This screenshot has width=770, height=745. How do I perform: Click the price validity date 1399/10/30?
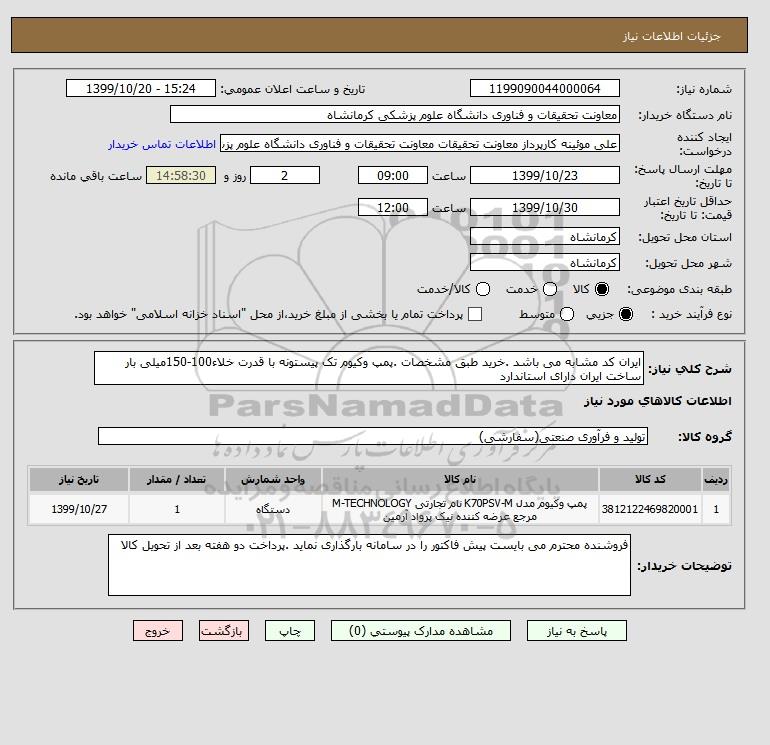(545, 207)
